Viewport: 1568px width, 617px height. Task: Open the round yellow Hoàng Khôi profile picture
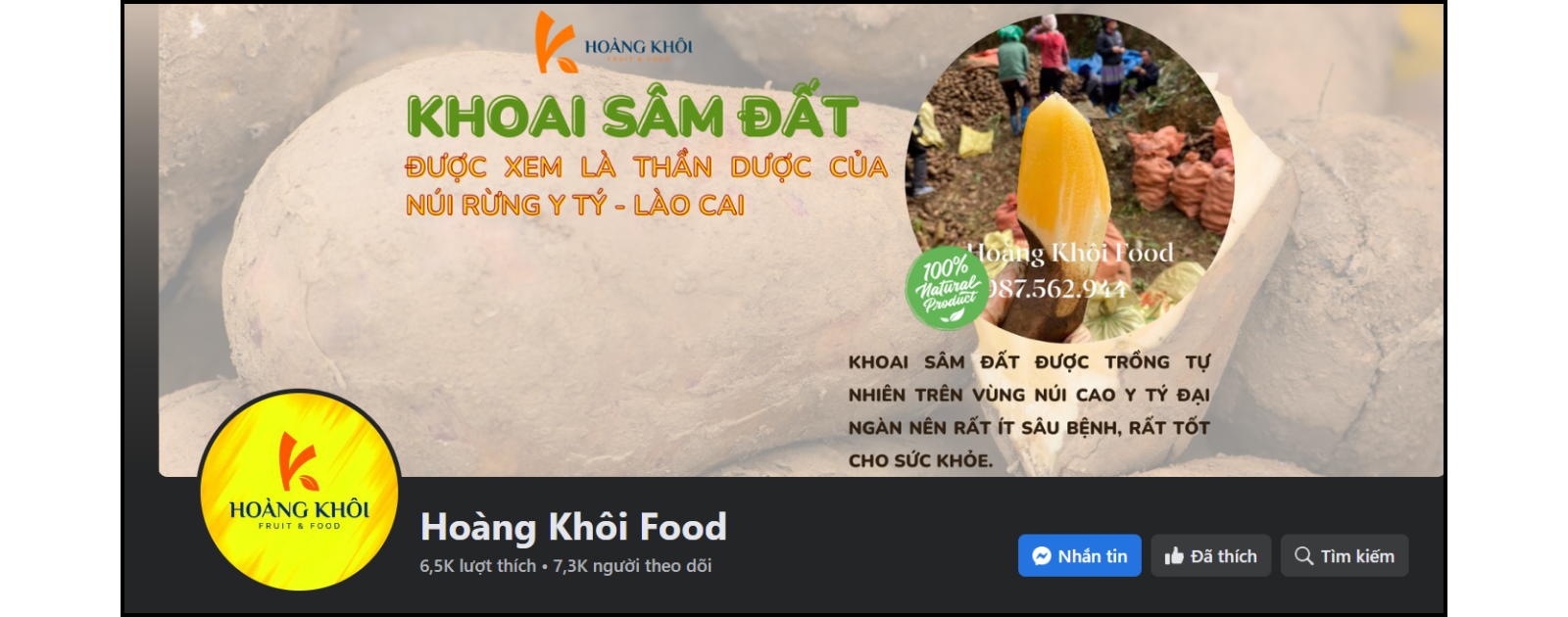(299, 490)
